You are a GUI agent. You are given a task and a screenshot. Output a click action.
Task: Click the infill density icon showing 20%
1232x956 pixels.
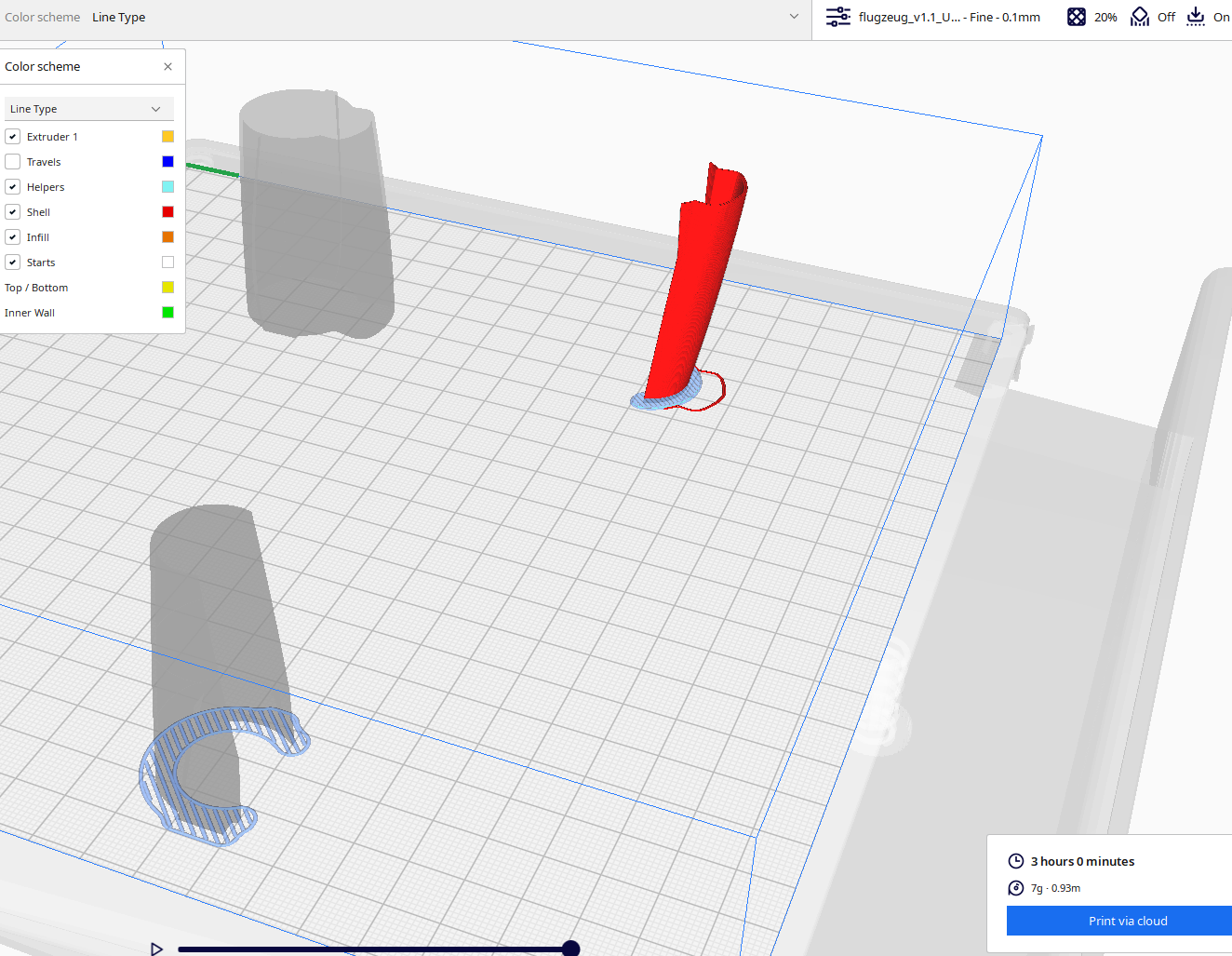1077,16
